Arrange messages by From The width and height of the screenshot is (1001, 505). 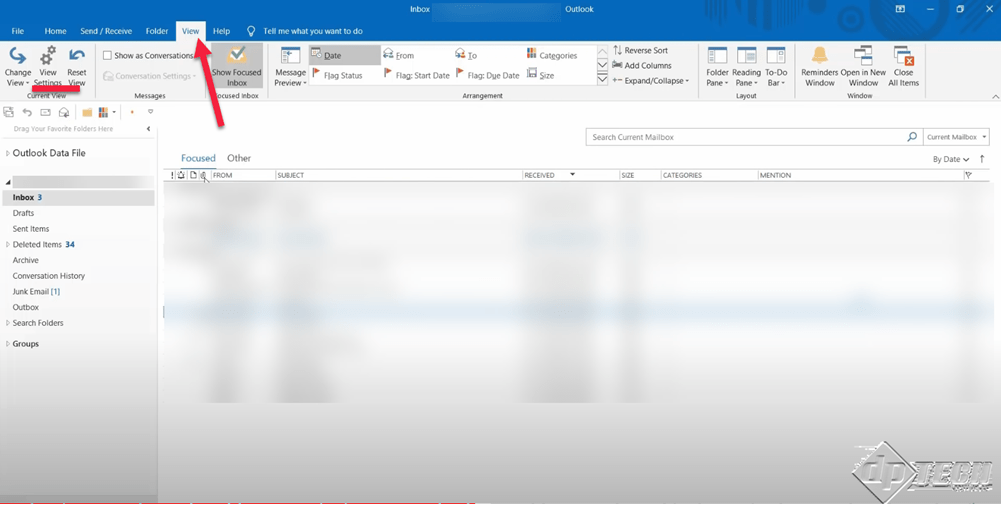coord(399,56)
